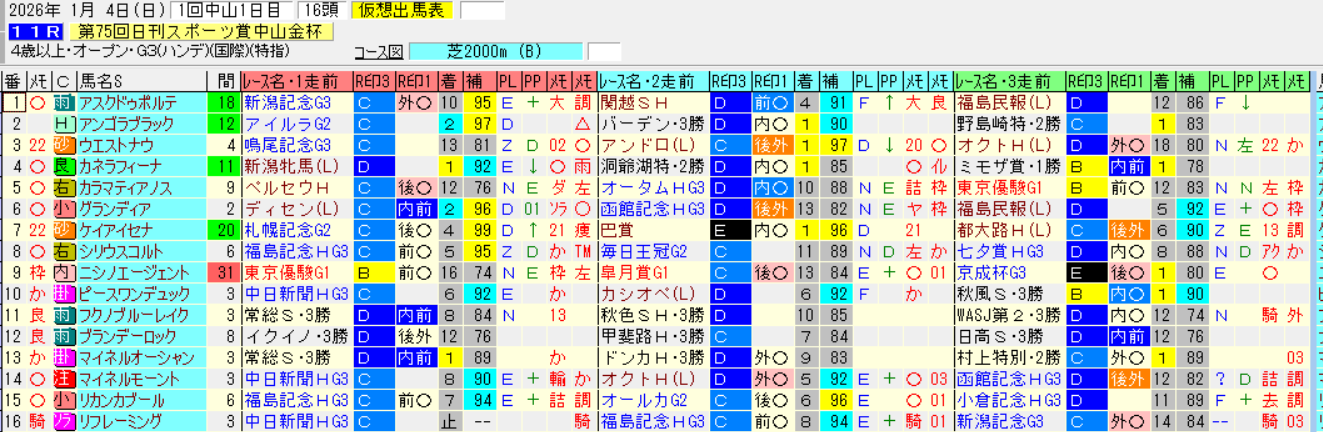This screenshot has width=1323, height=432.
Task: Click the アイルラG2 race cell
Action: click(296, 124)
